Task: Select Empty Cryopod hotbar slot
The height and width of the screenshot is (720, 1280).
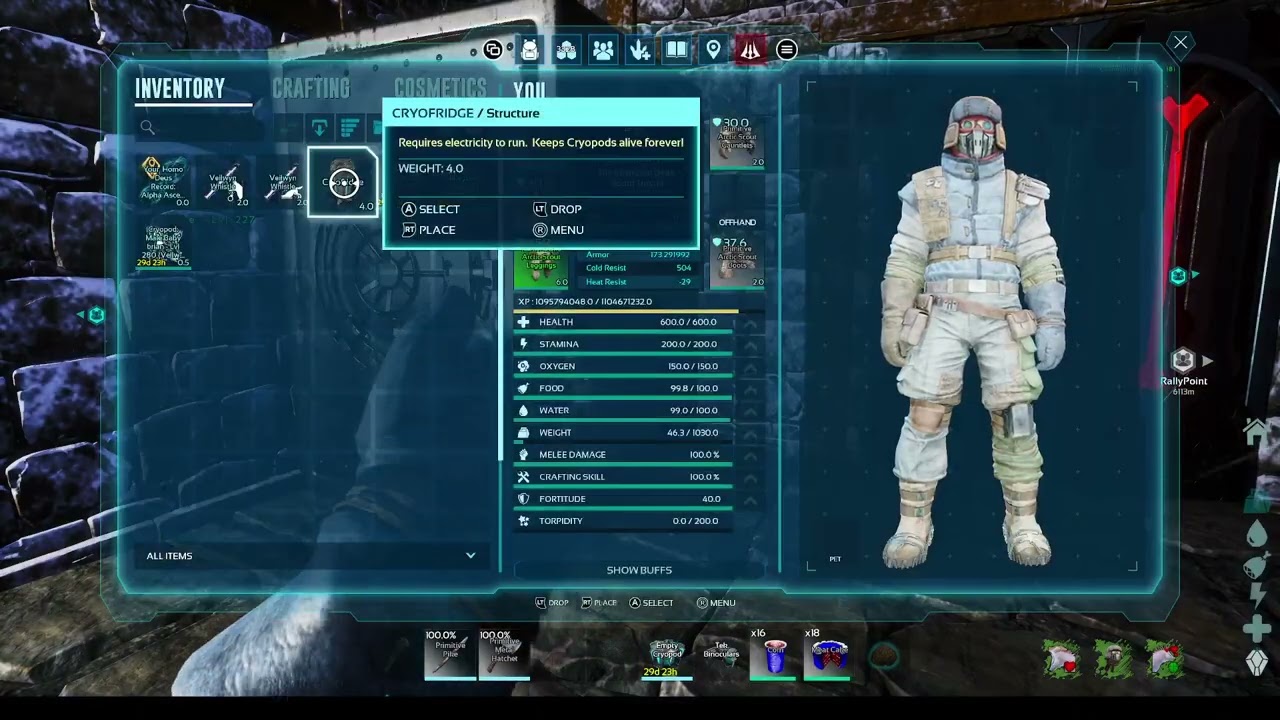Action: [666, 654]
